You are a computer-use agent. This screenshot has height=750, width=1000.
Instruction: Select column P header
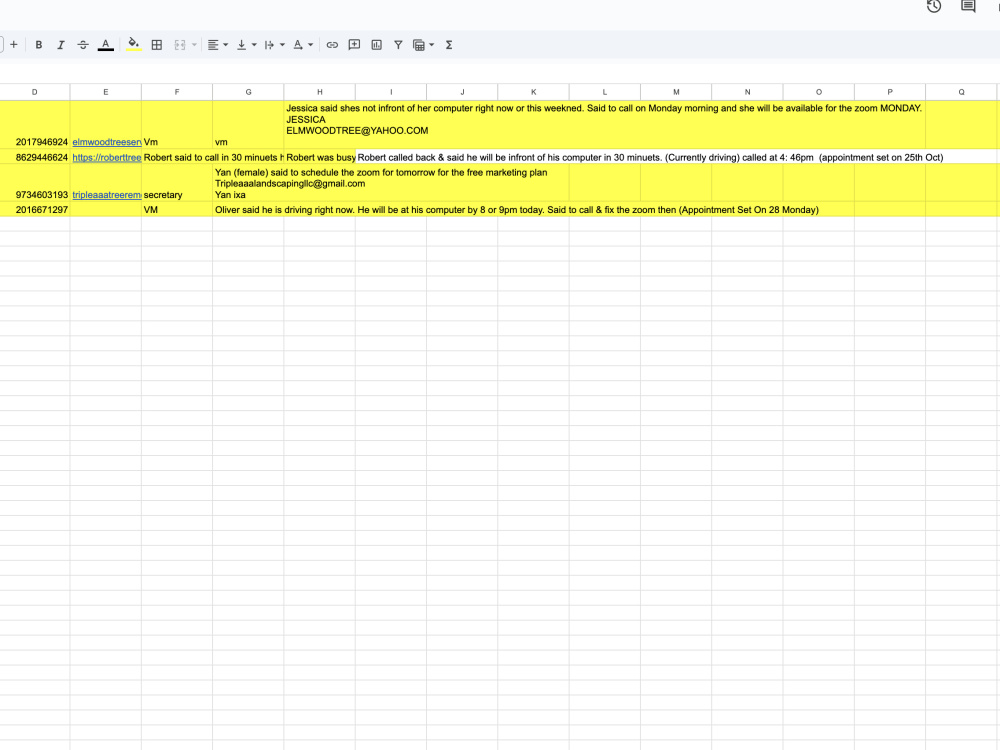pos(890,92)
